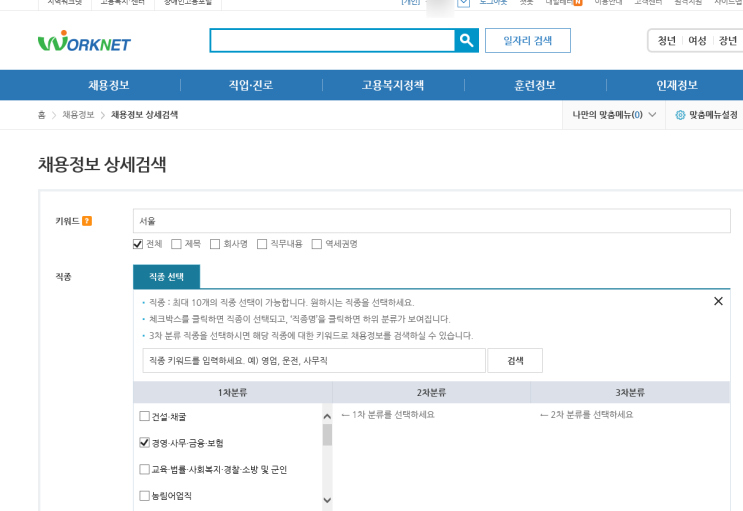This screenshot has height=511, width=743.
Task: Click the 1차분류 column header
Action: click(x=233, y=392)
